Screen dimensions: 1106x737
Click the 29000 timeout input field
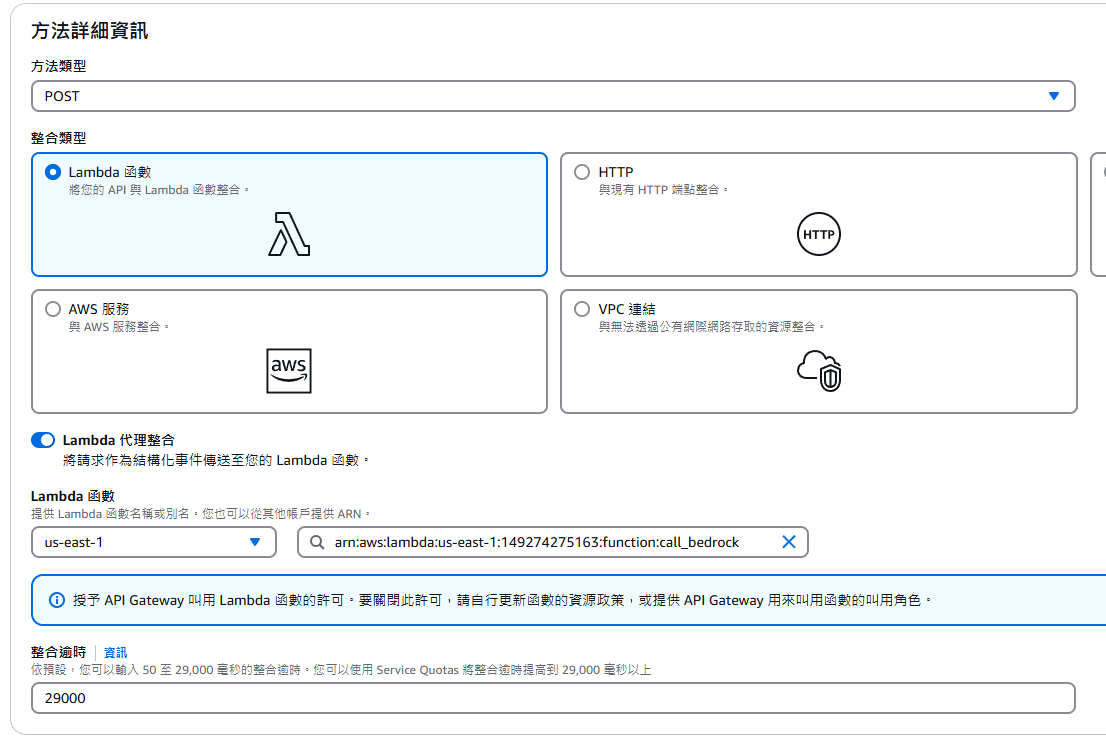pos(553,698)
